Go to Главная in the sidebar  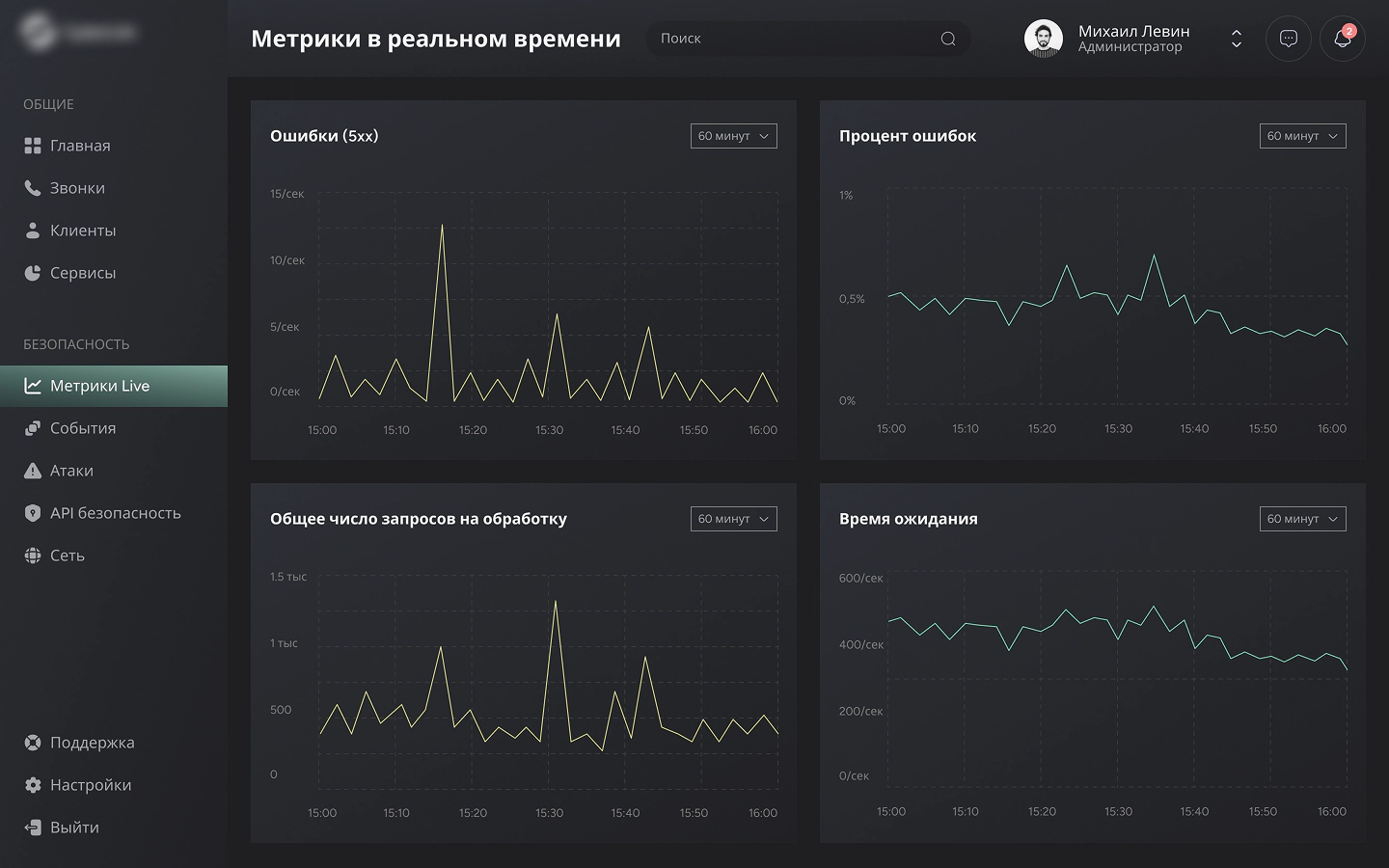click(80, 146)
